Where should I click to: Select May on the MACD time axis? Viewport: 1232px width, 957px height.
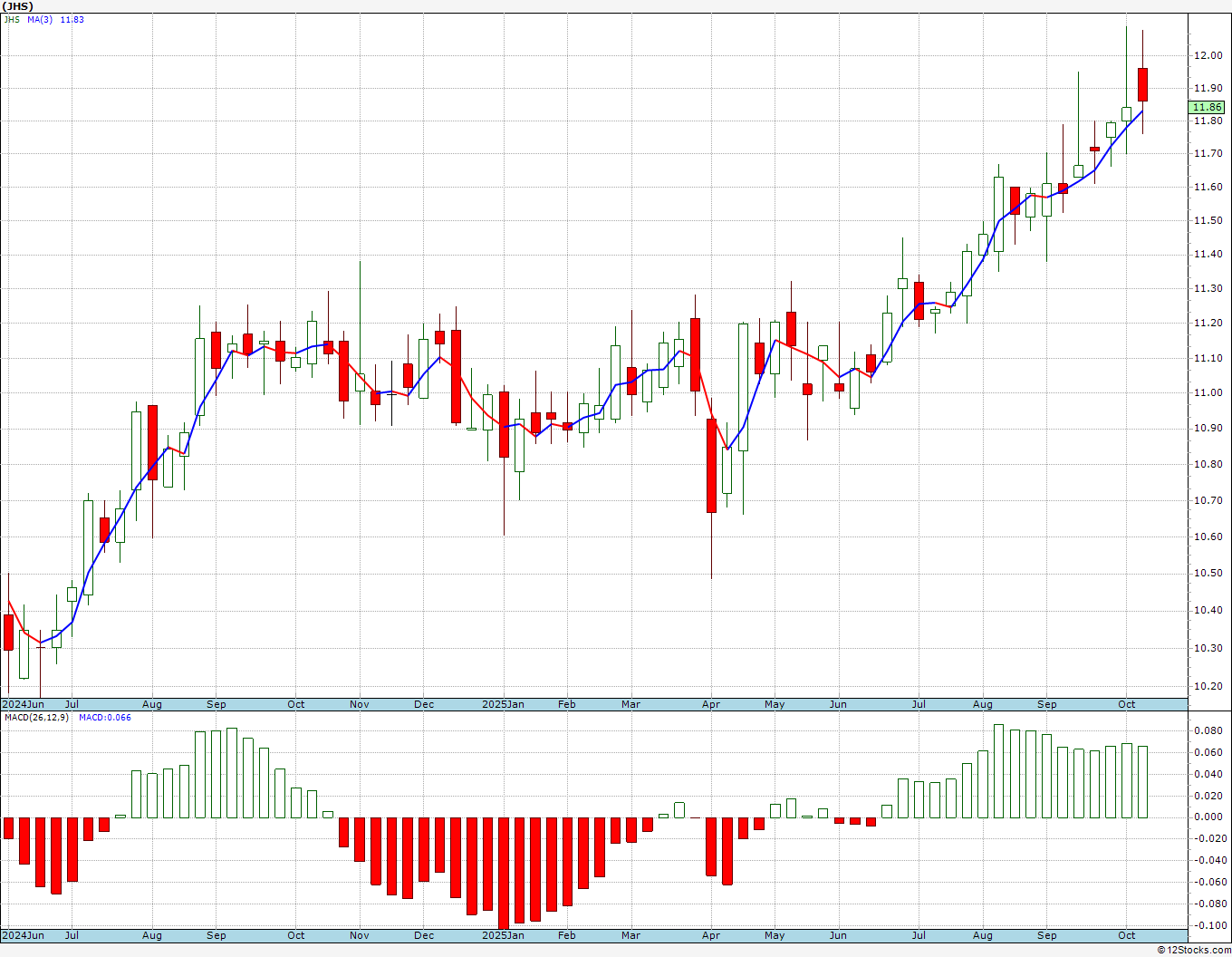click(x=775, y=935)
